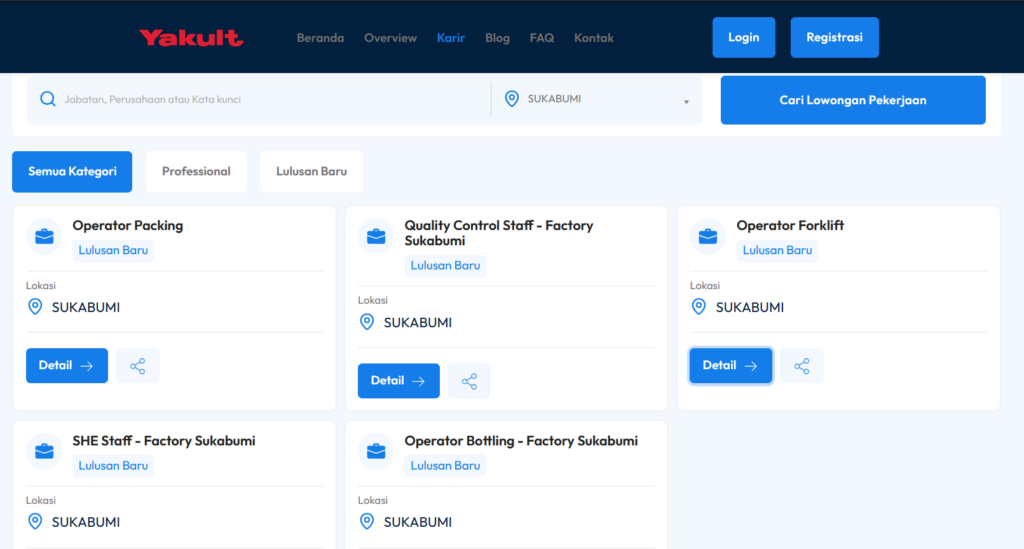Viewport: 1024px width, 549px height.
Task: Click the Registrasi button
Action: [835, 37]
